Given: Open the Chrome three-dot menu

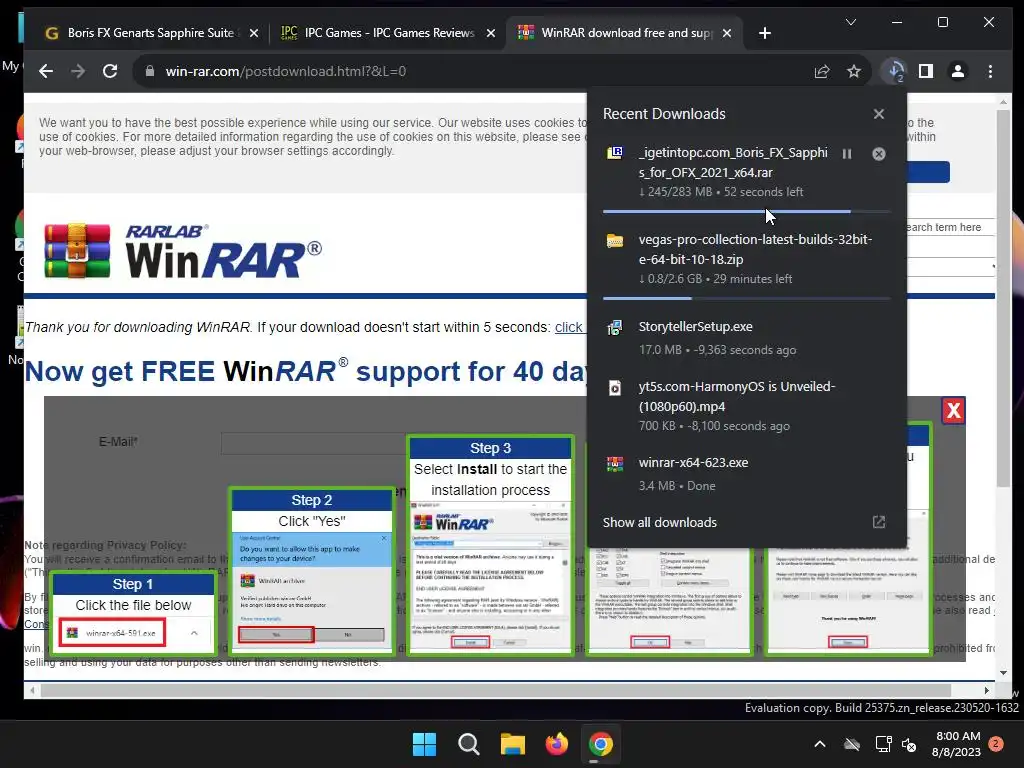Looking at the screenshot, I should [990, 71].
